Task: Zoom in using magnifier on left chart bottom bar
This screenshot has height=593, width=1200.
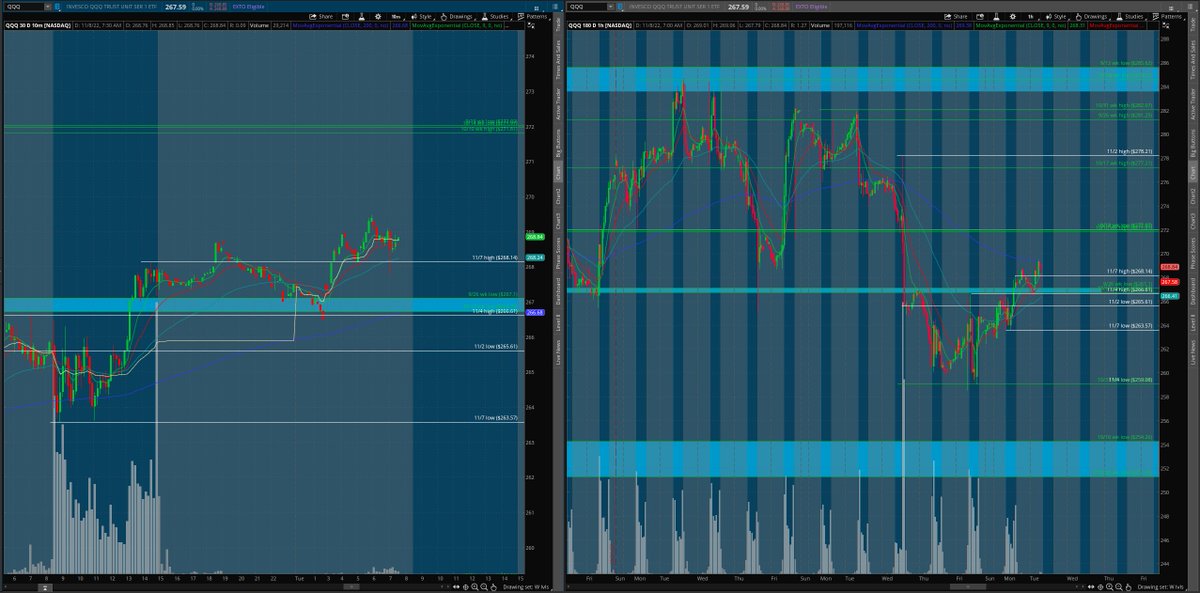Action: click(474, 587)
